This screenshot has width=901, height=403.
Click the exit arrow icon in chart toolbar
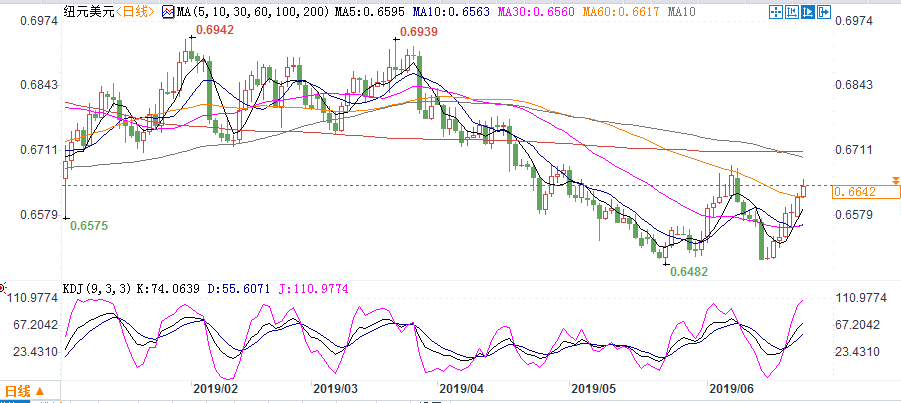click(x=824, y=12)
